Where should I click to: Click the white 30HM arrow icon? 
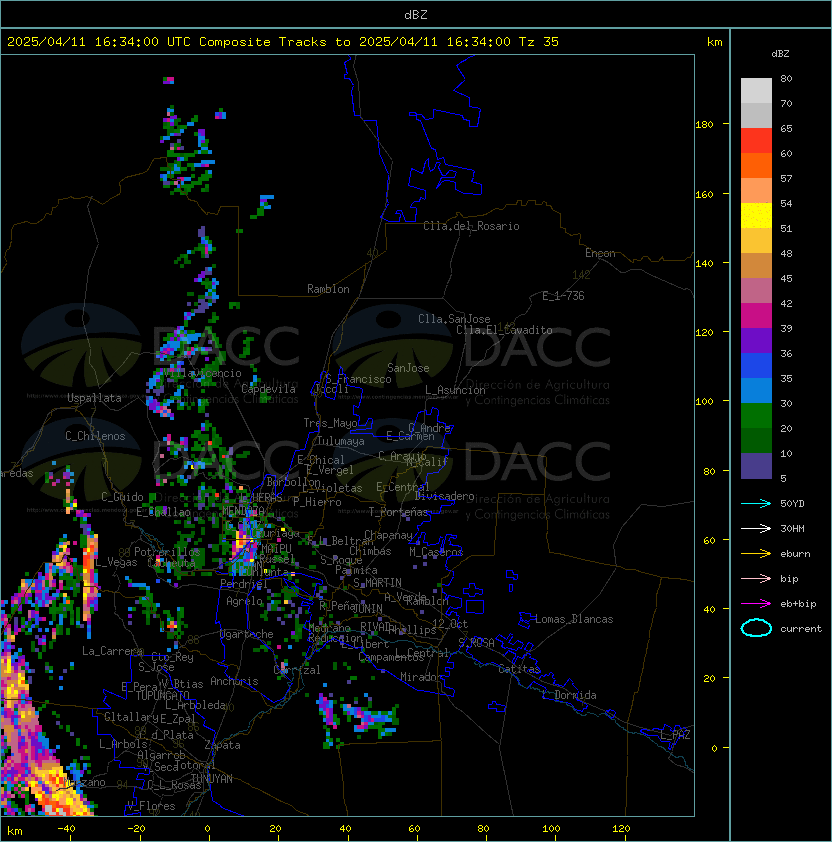pyautogui.click(x=756, y=528)
